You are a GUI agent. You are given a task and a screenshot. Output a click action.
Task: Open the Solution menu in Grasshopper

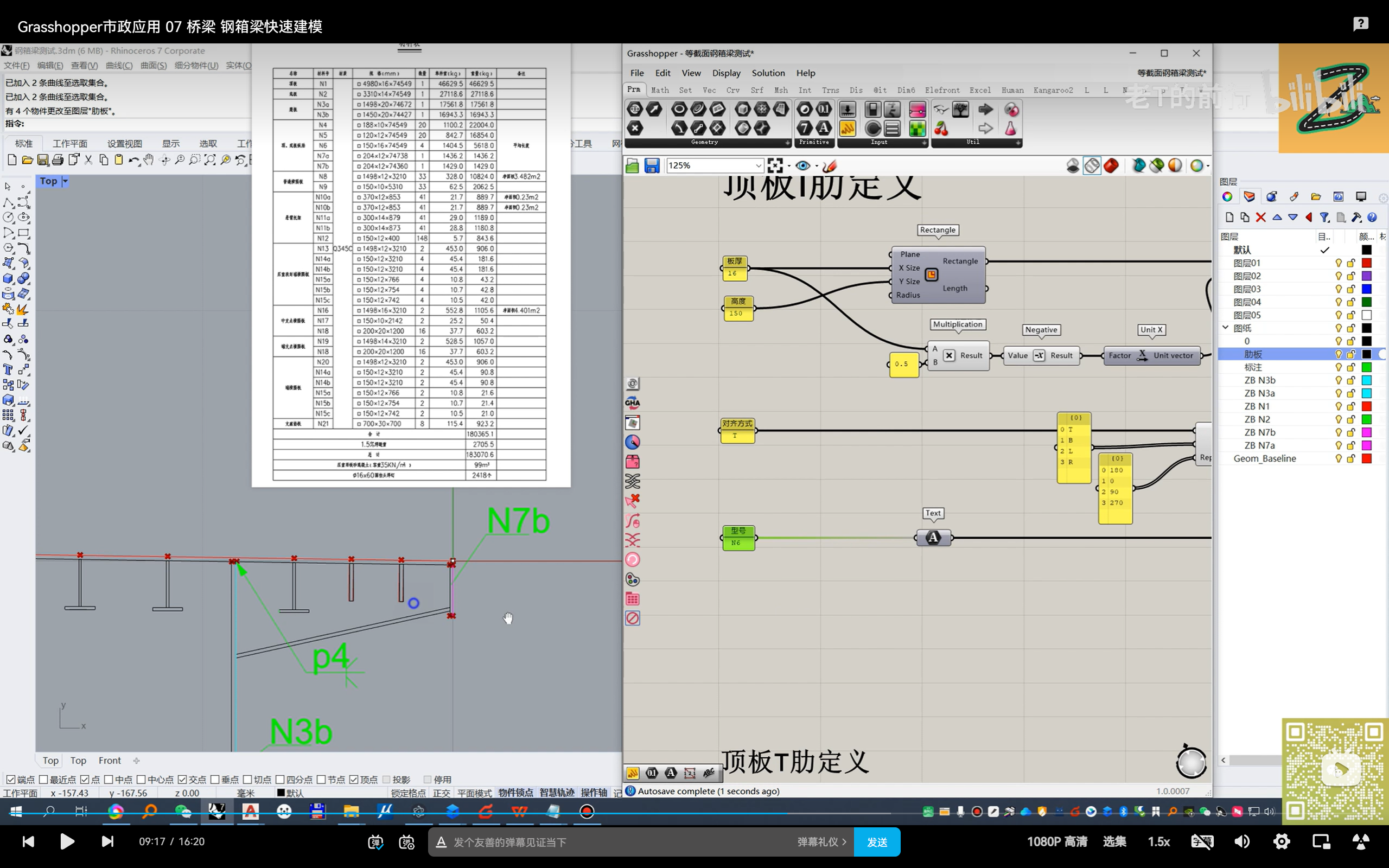(x=767, y=73)
